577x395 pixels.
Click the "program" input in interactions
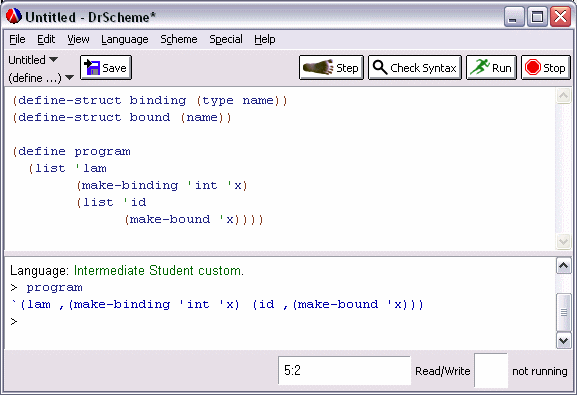point(54,288)
